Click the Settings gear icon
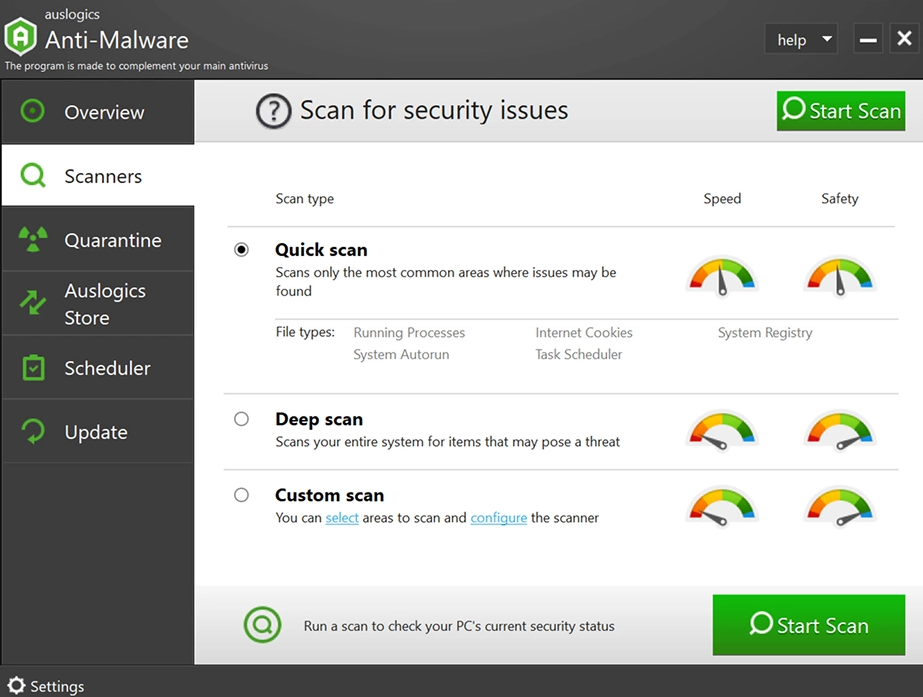This screenshot has height=697, width=923. point(16,686)
